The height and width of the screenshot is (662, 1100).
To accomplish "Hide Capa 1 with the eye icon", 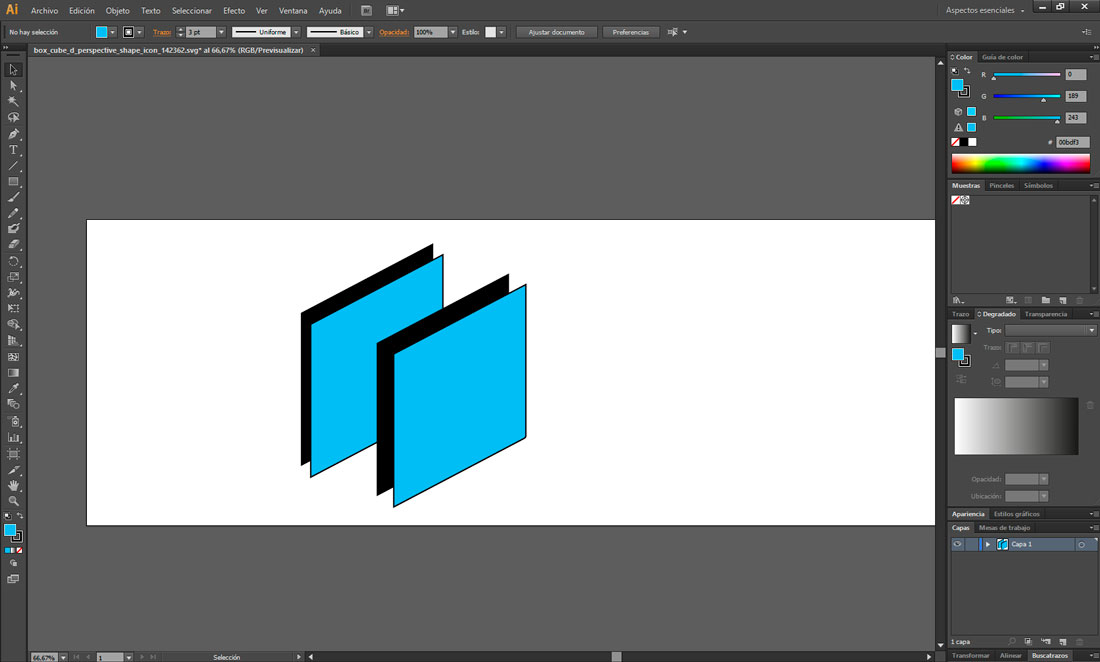I will [957, 545].
